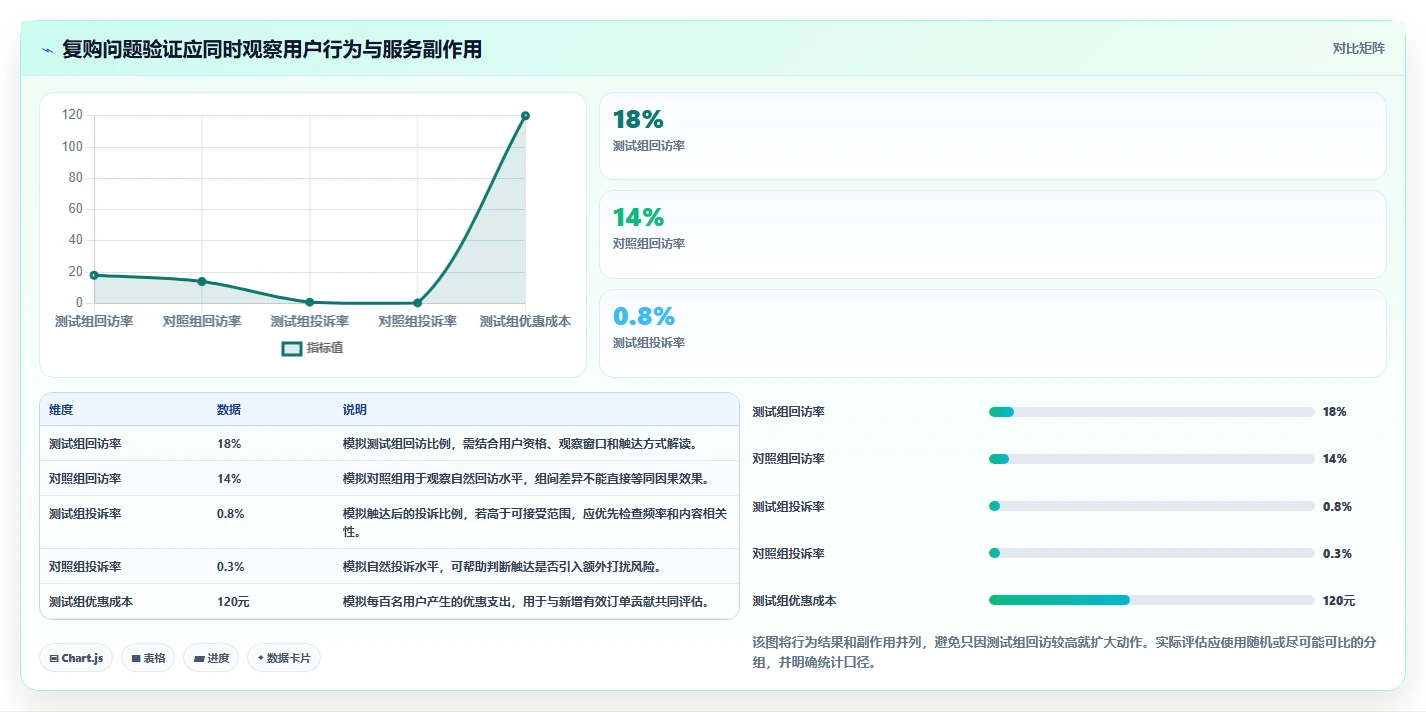The width and height of the screenshot is (1426, 712).
Task: Click the 测试组回访率 progress bar
Action: point(1151,412)
